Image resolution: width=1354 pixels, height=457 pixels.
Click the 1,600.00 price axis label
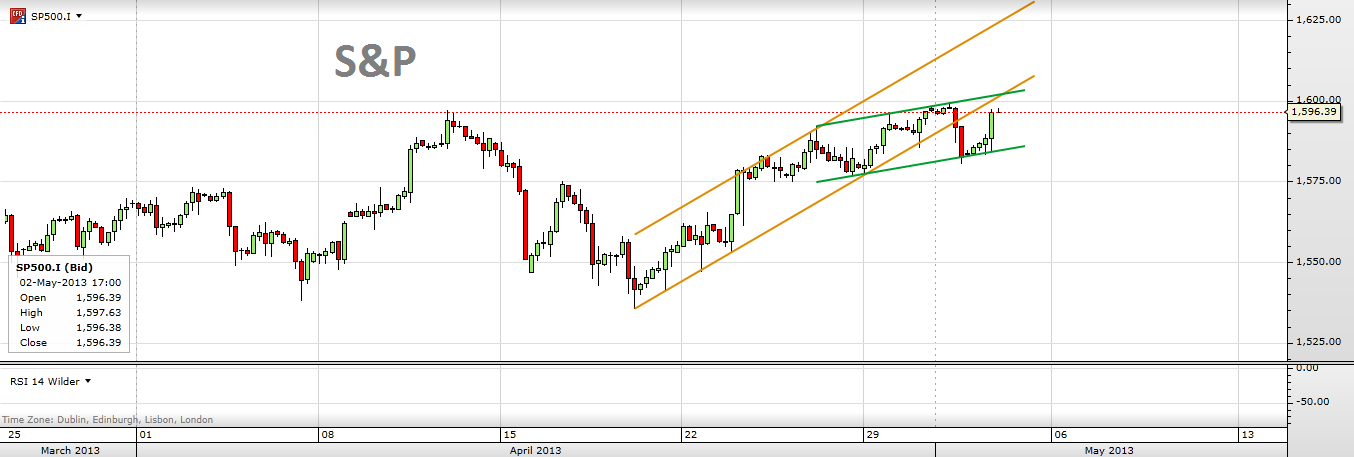click(x=1318, y=100)
